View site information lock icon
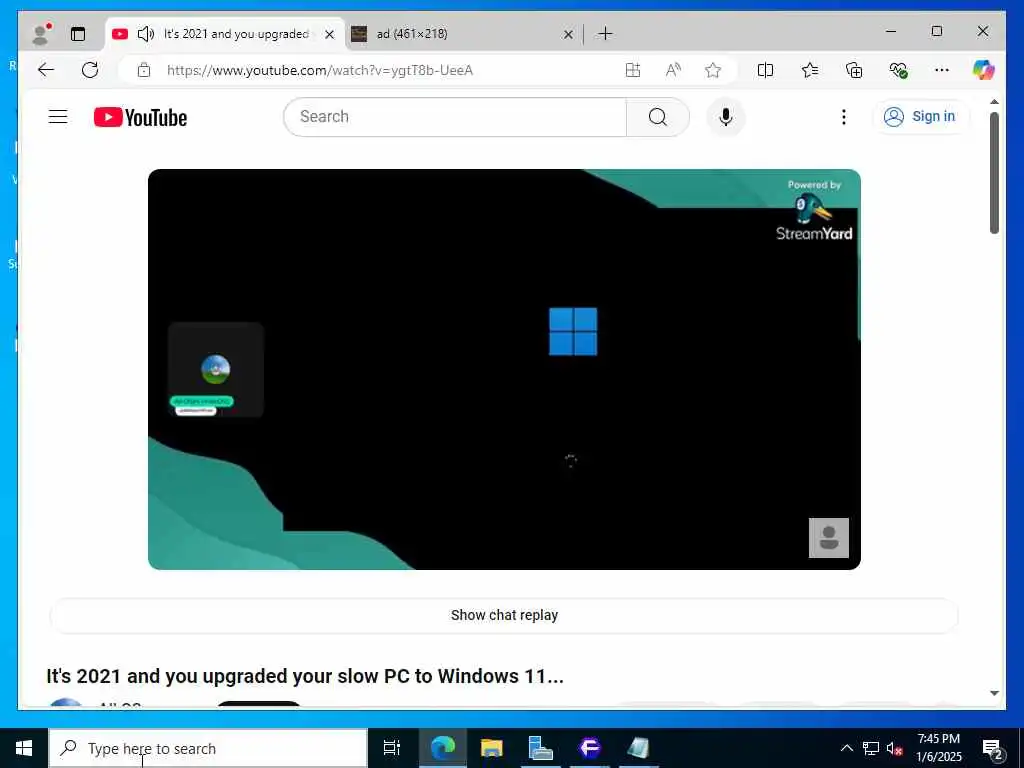The width and height of the screenshot is (1024, 768). (144, 70)
